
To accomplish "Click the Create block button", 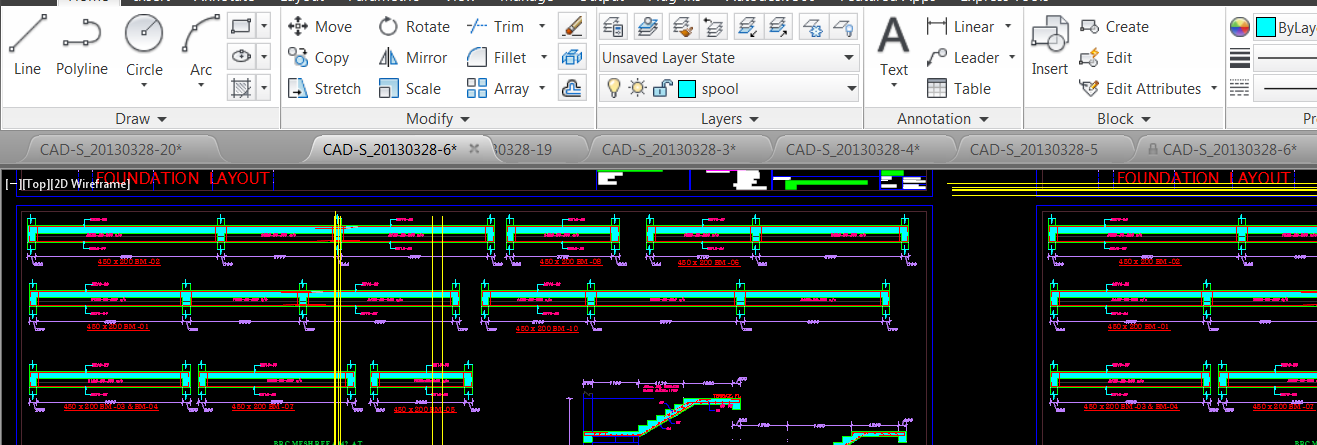I will [x=1114, y=27].
